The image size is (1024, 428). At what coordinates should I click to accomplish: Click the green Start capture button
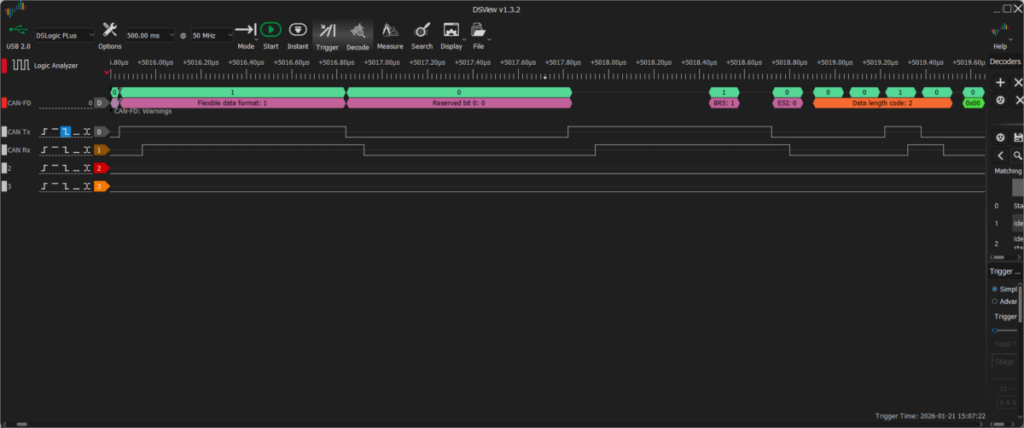coord(271,31)
